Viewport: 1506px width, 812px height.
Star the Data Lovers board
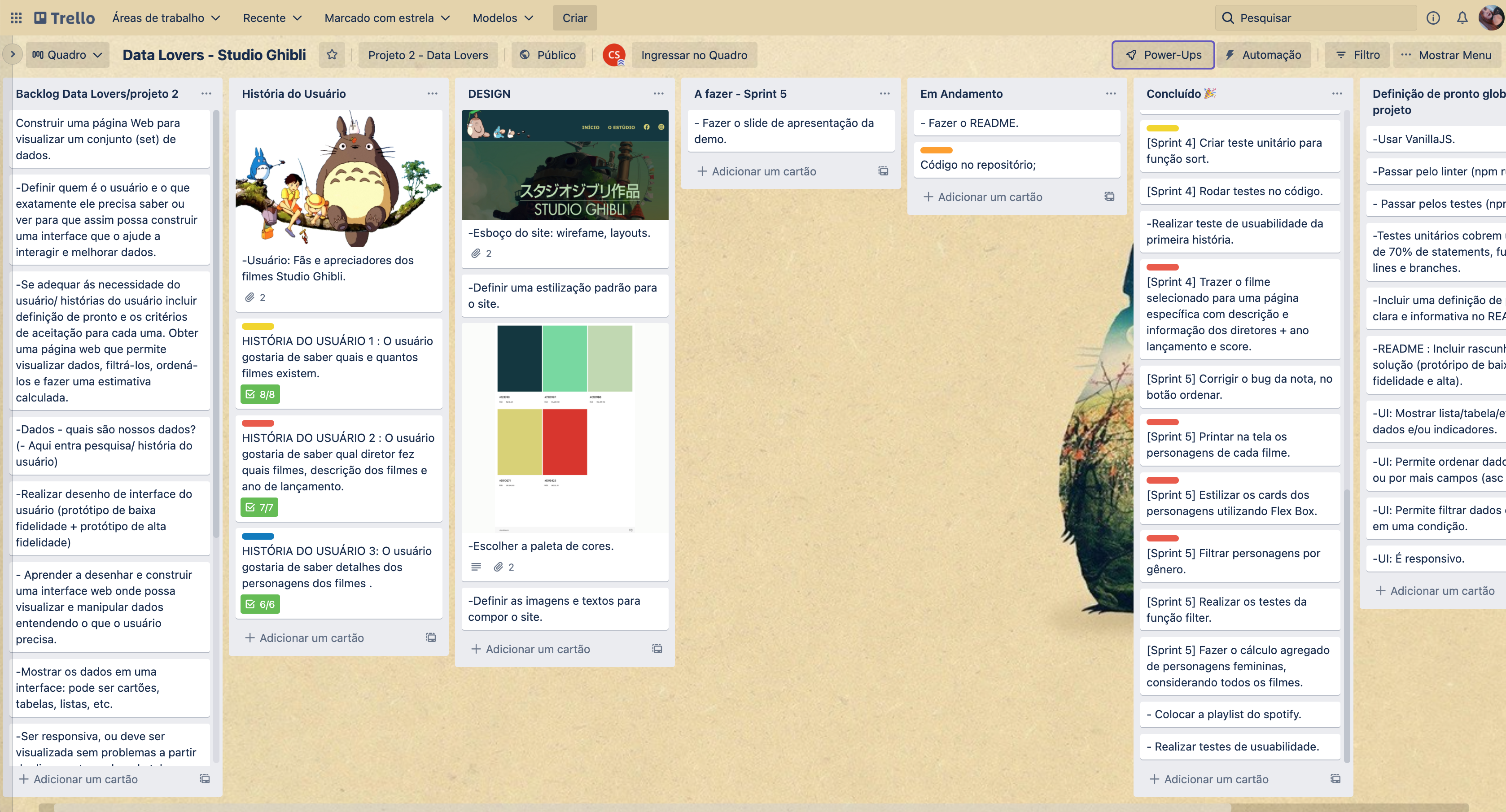(x=332, y=55)
